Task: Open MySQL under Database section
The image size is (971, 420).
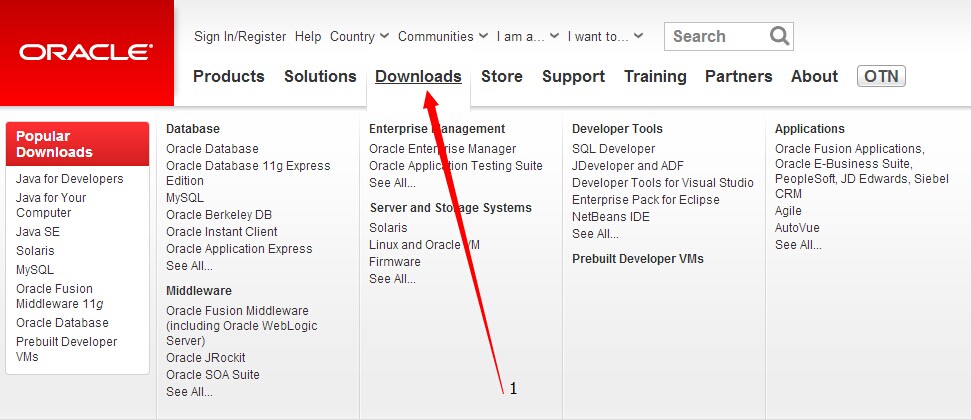Action: (x=185, y=198)
